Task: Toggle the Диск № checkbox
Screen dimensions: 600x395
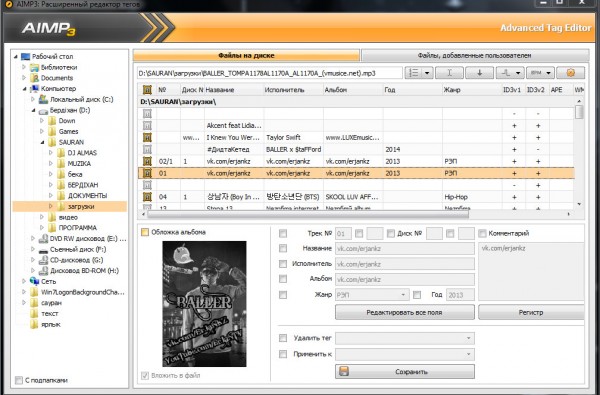Action: point(391,233)
